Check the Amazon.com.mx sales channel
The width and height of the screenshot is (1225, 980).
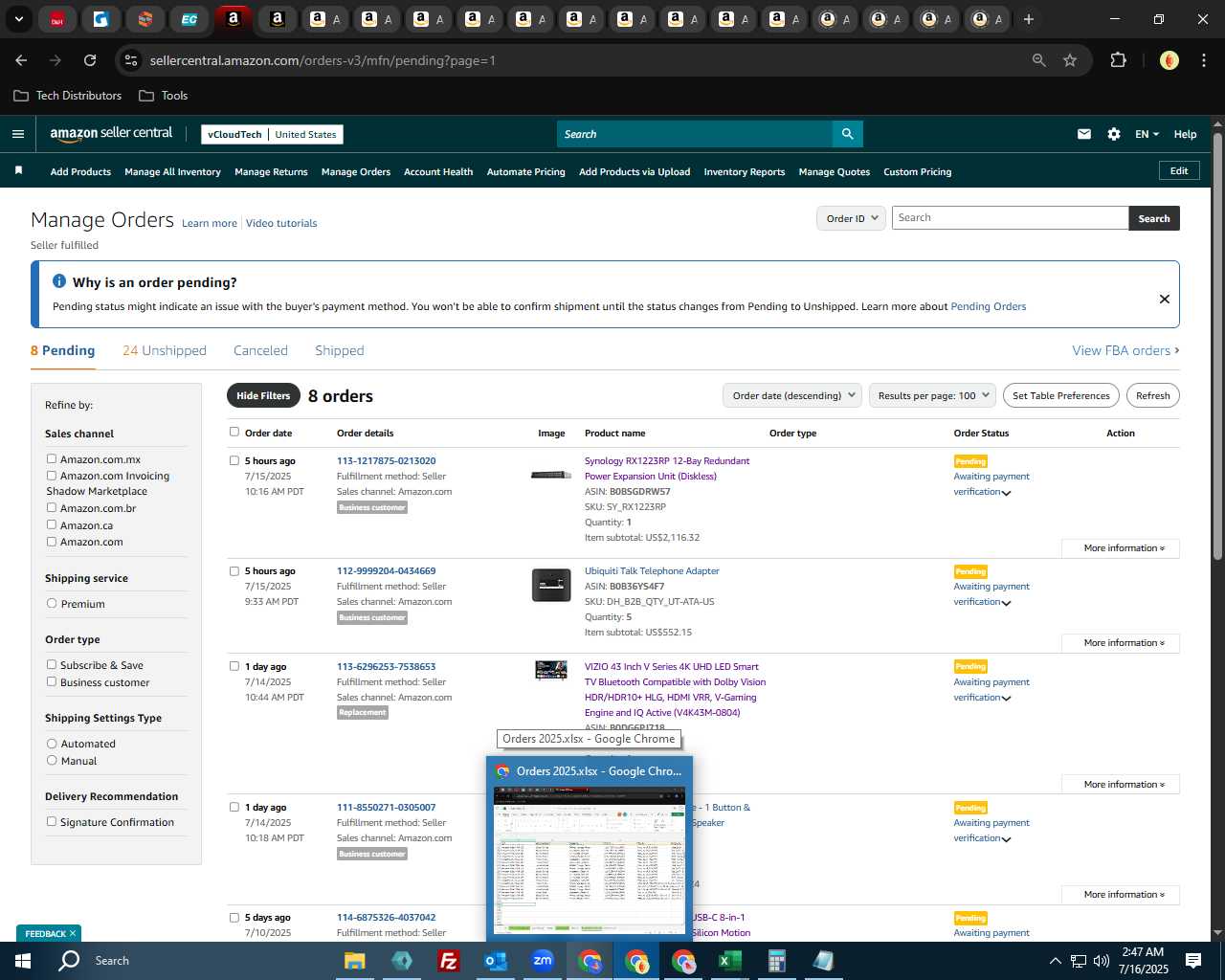coord(52,459)
